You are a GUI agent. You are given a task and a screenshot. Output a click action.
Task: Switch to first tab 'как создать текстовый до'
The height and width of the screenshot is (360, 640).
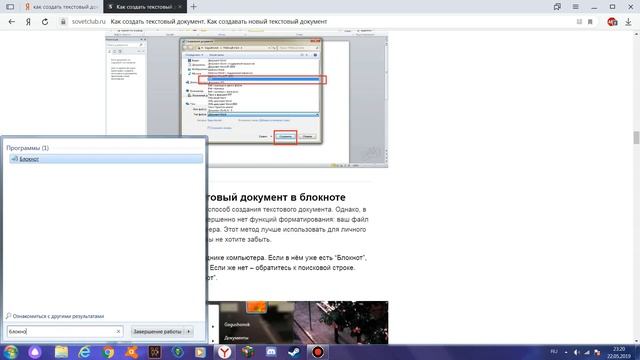[61, 7]
